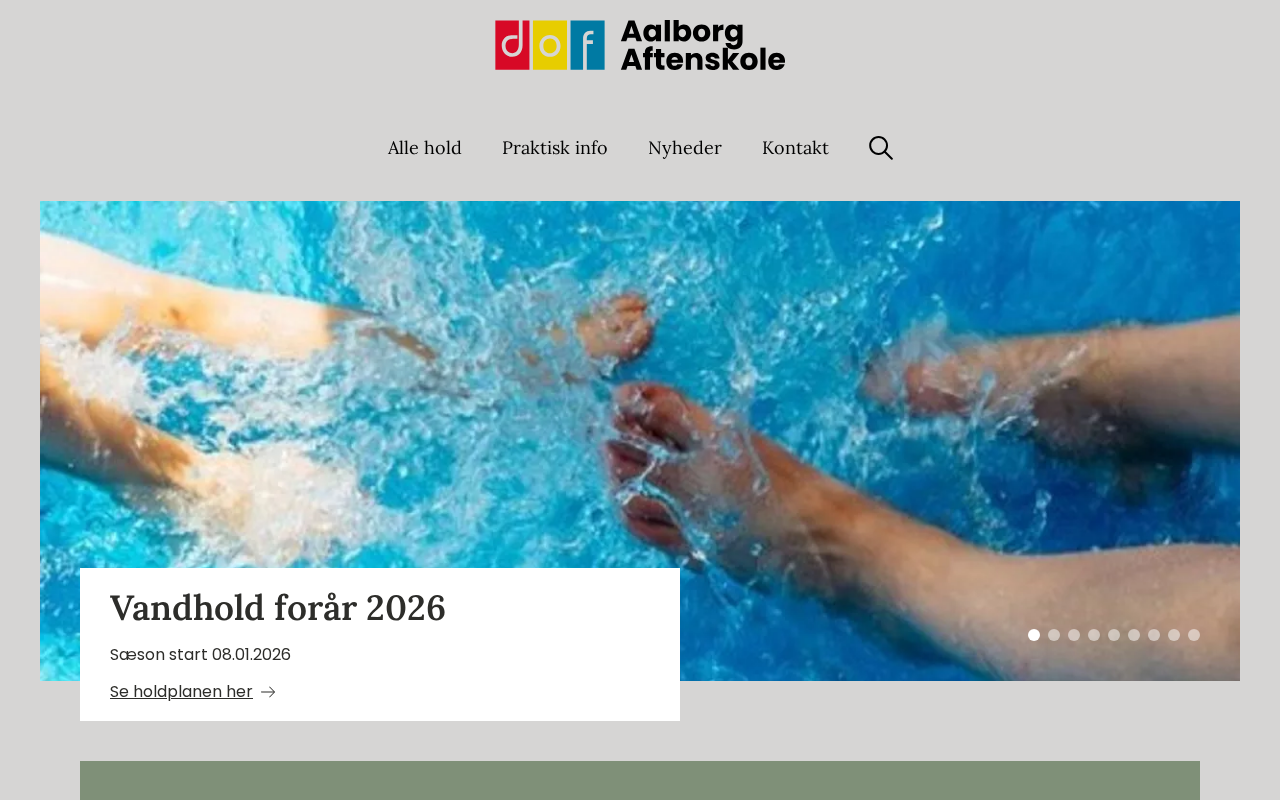The height and width of the screenshot is (800, 1280).
Task: Select the second carousel slide dot
Action: (x=1054, y=635)
